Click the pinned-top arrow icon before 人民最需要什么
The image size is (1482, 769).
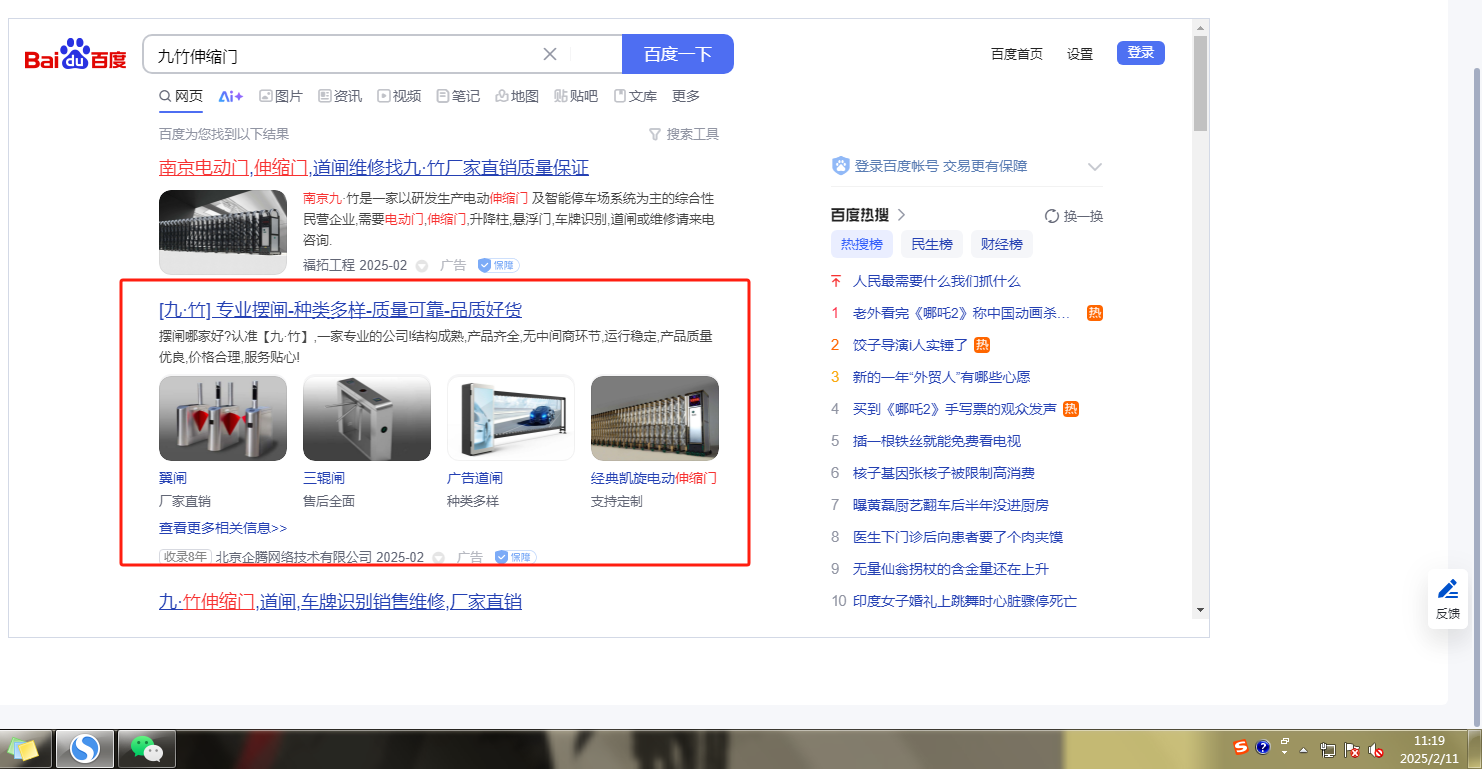coord(836,281)
